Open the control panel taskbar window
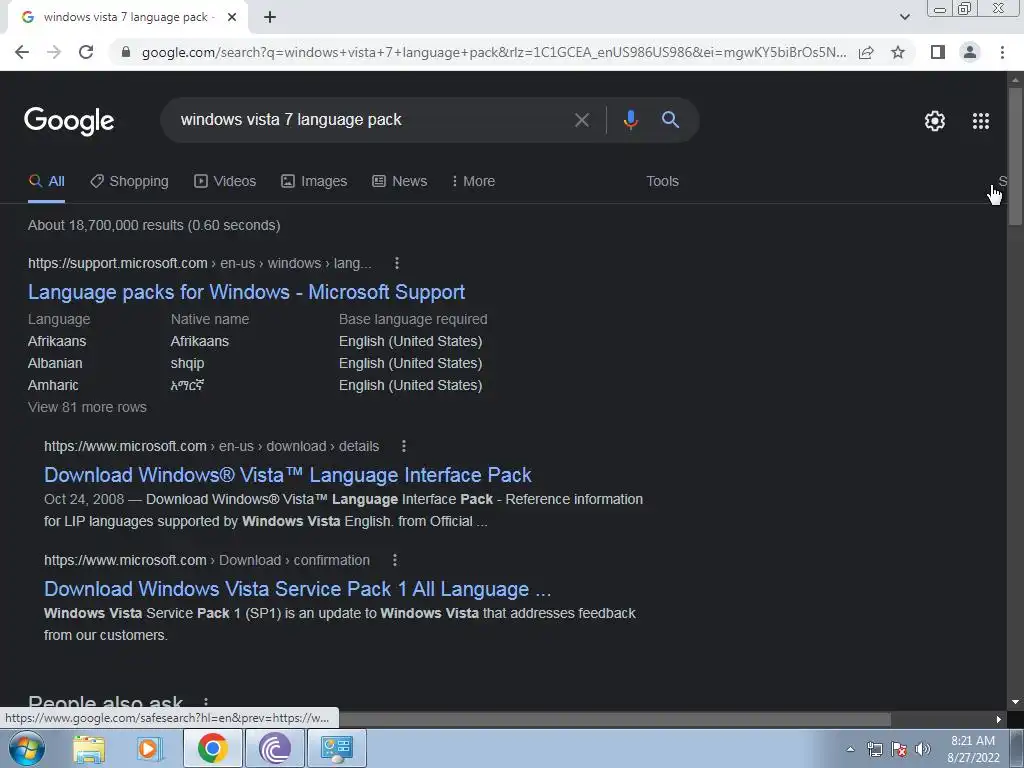 (x=336, y=748)
